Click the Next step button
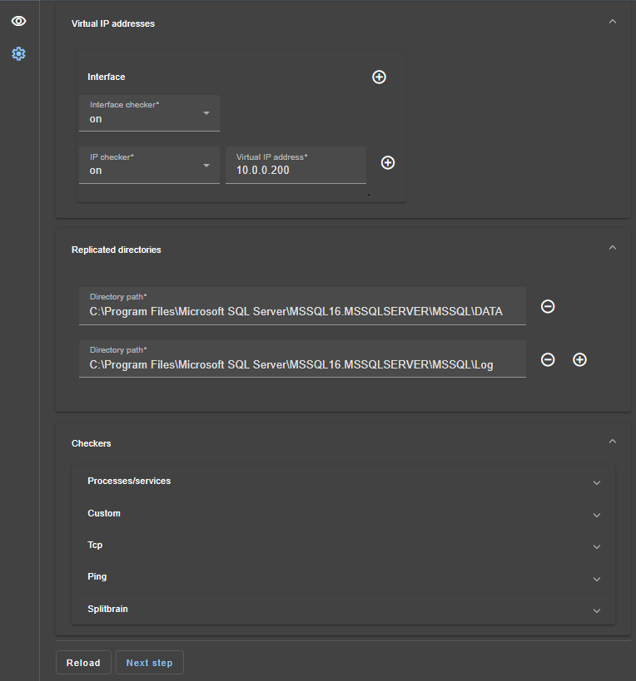 [149, 663]
